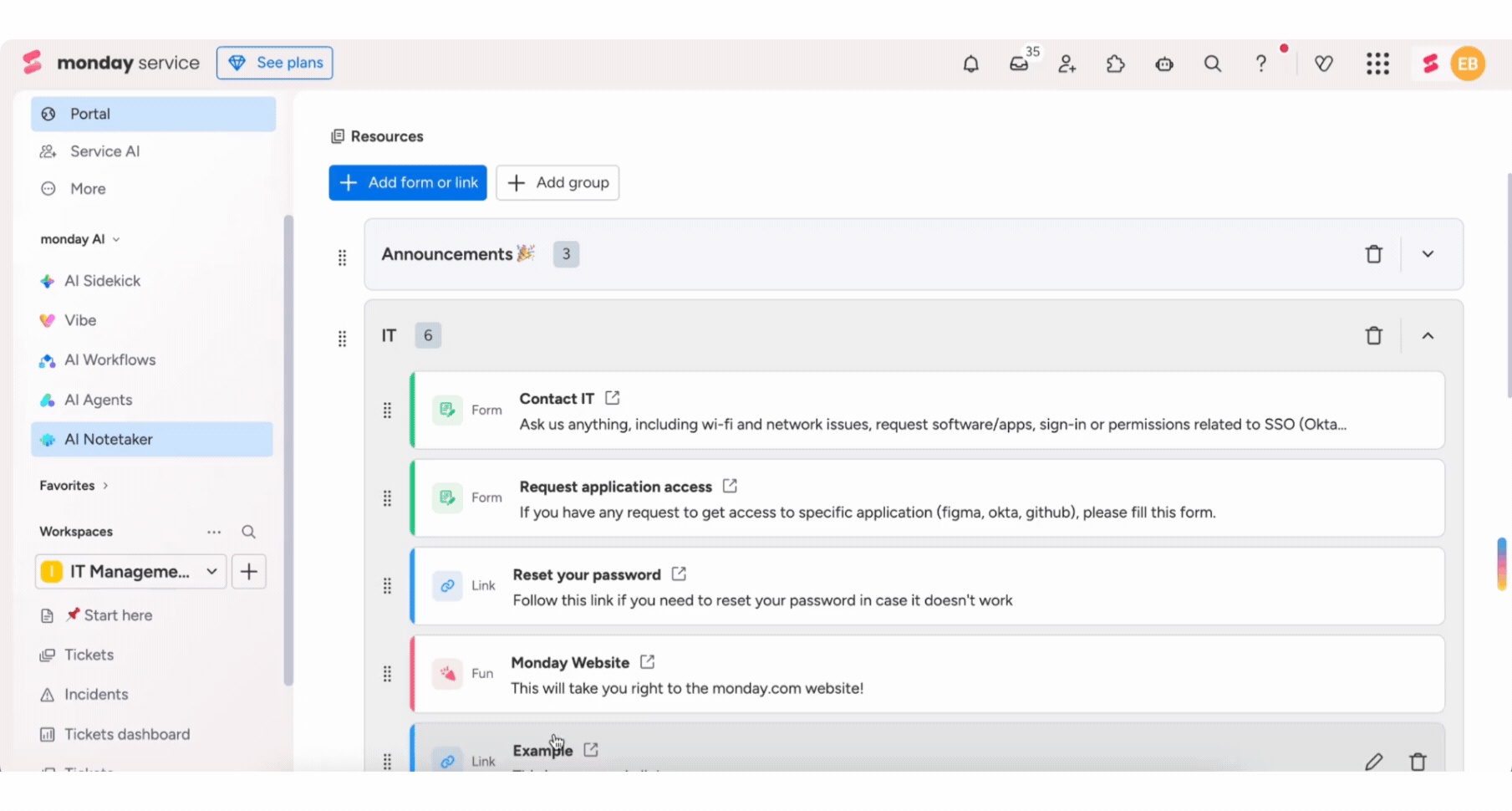Open the help question mark
1512x811 pixels.
pos(1261,64)
